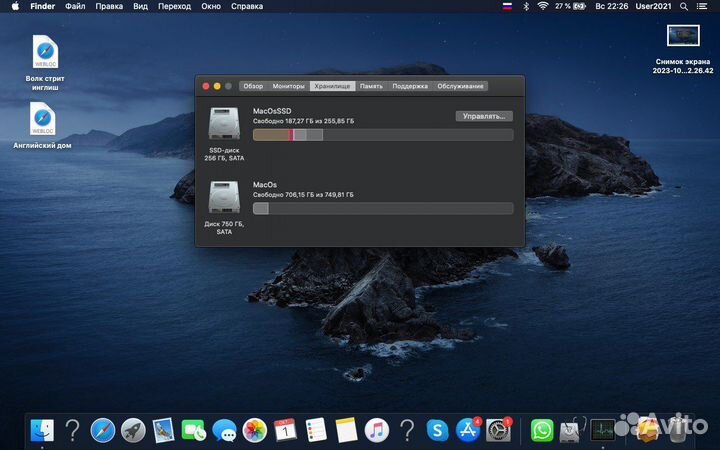720x450 pixels.
Task: Open the Переход menu
Action: (174, 6)
